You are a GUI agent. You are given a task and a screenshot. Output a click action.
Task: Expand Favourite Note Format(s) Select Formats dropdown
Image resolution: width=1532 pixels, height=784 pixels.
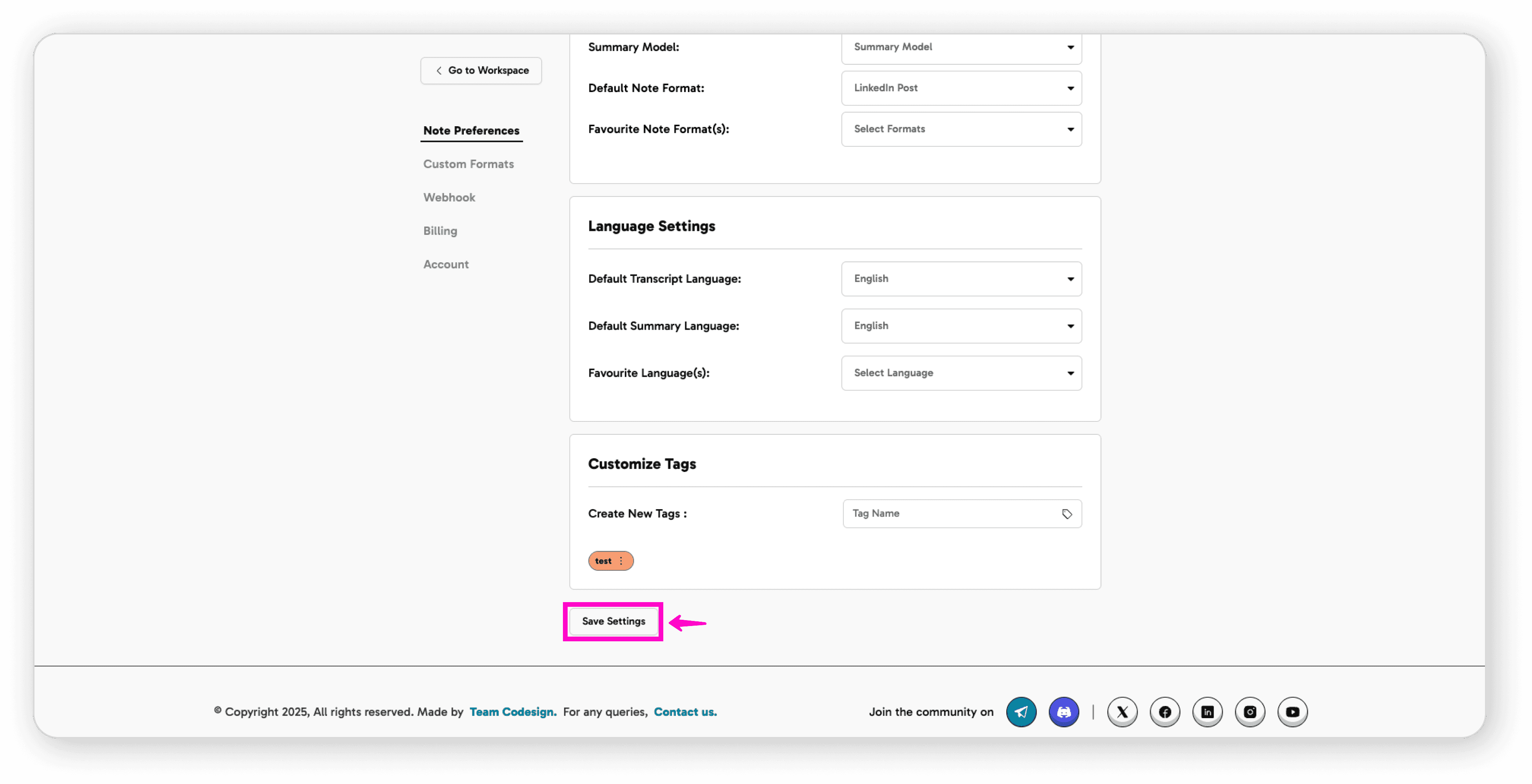pyautogui.click(x=961, y=129)
